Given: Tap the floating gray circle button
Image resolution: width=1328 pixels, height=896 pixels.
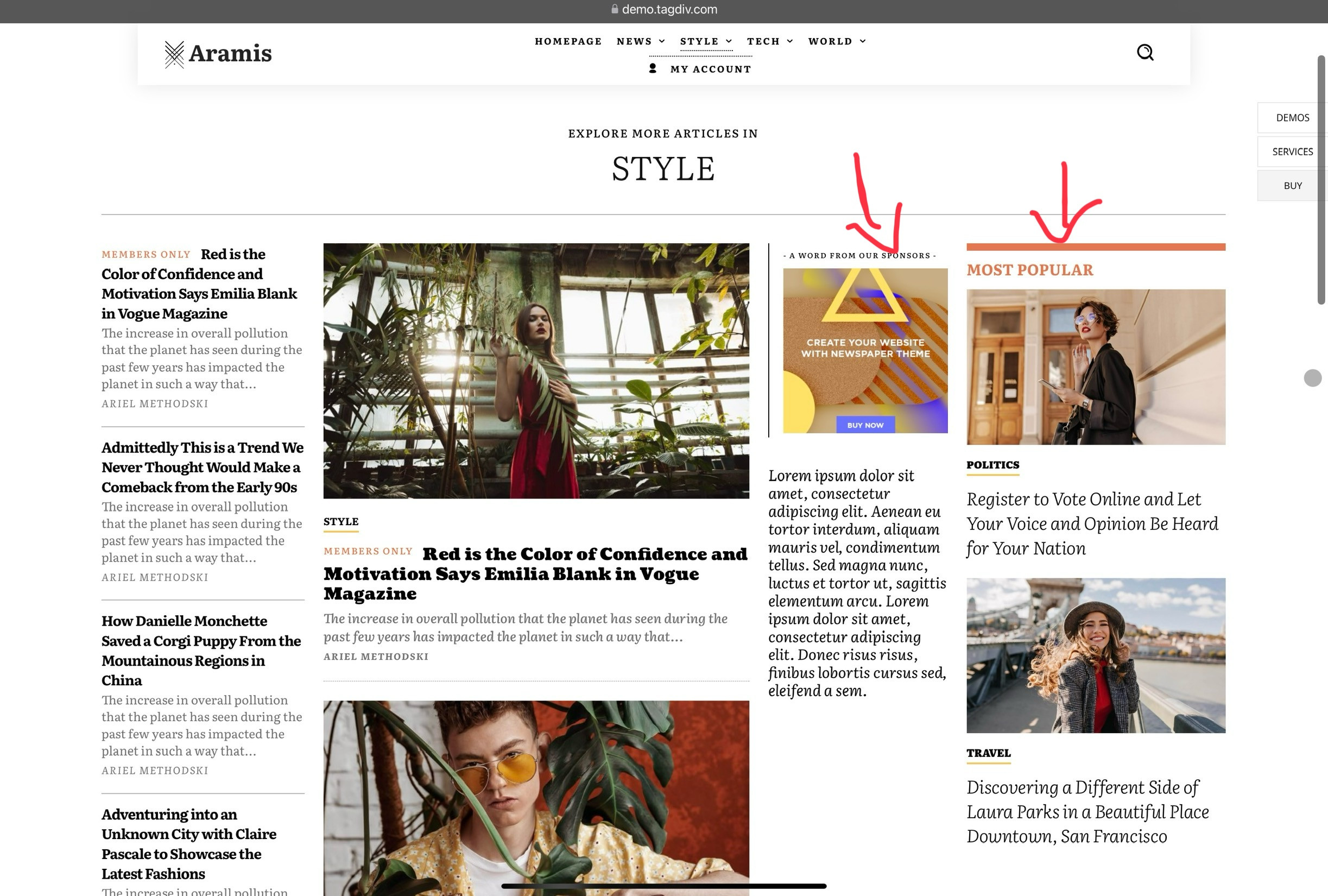Looking at the screenshot, I should pos(1313,378).
